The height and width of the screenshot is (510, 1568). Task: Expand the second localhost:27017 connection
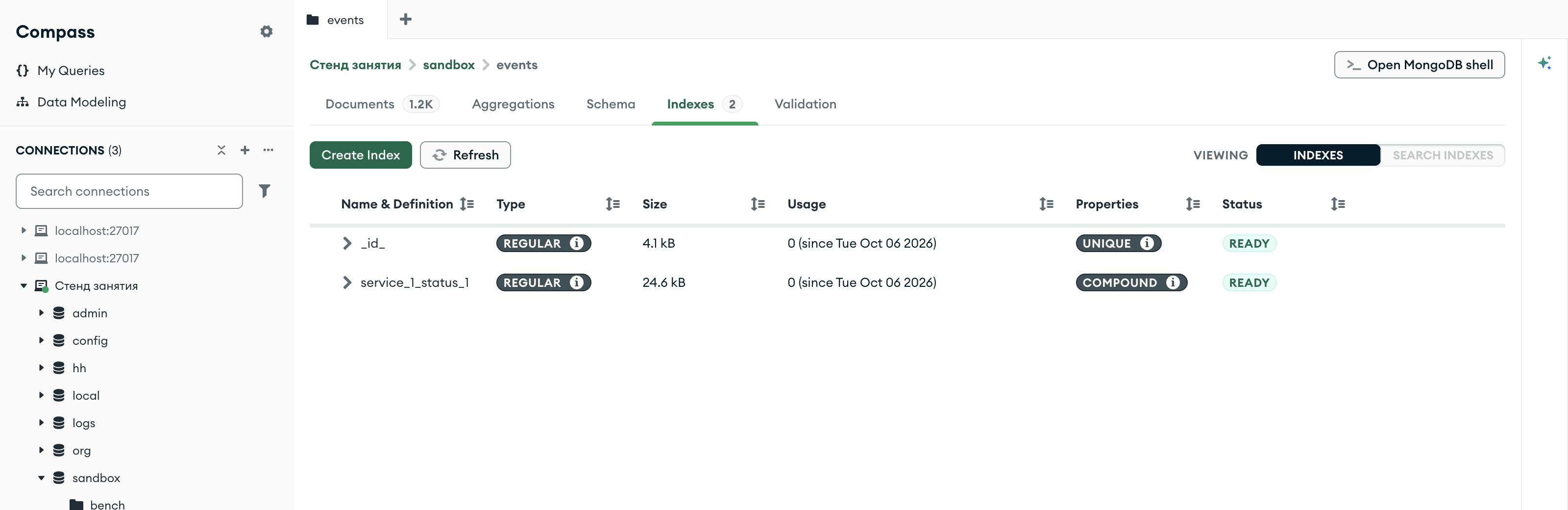24,258
